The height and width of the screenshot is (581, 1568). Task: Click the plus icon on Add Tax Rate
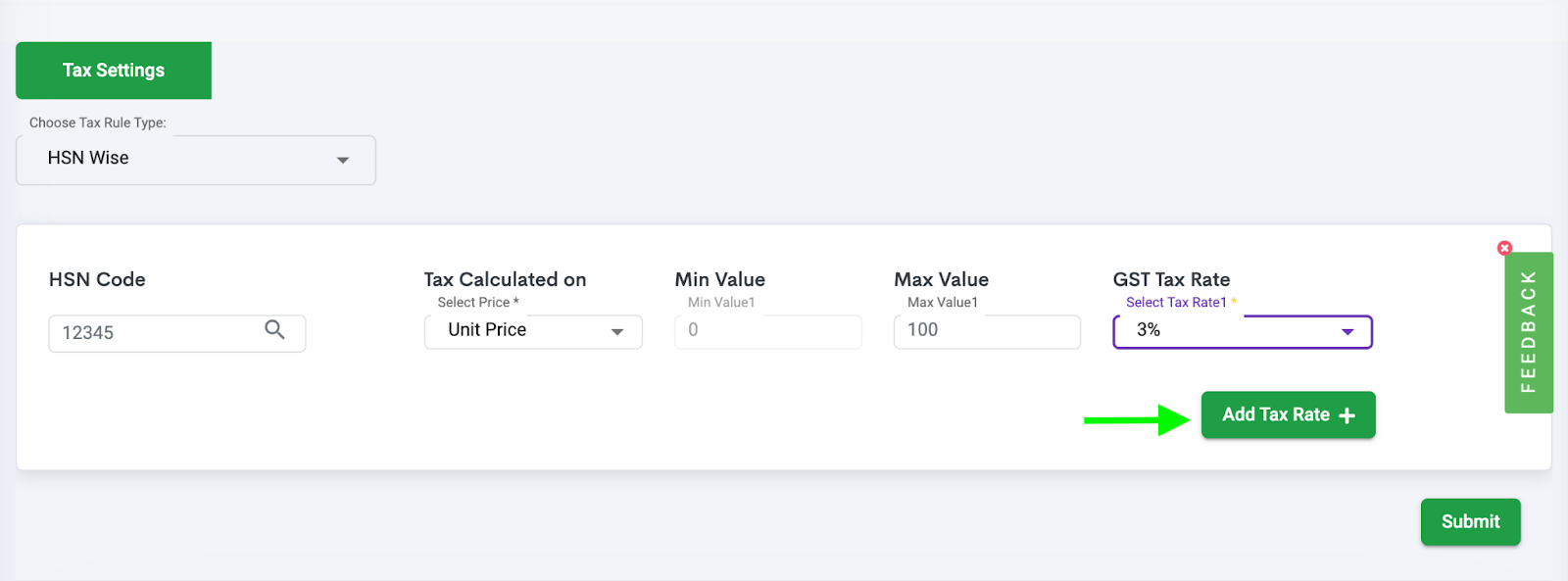point(1347,415)
